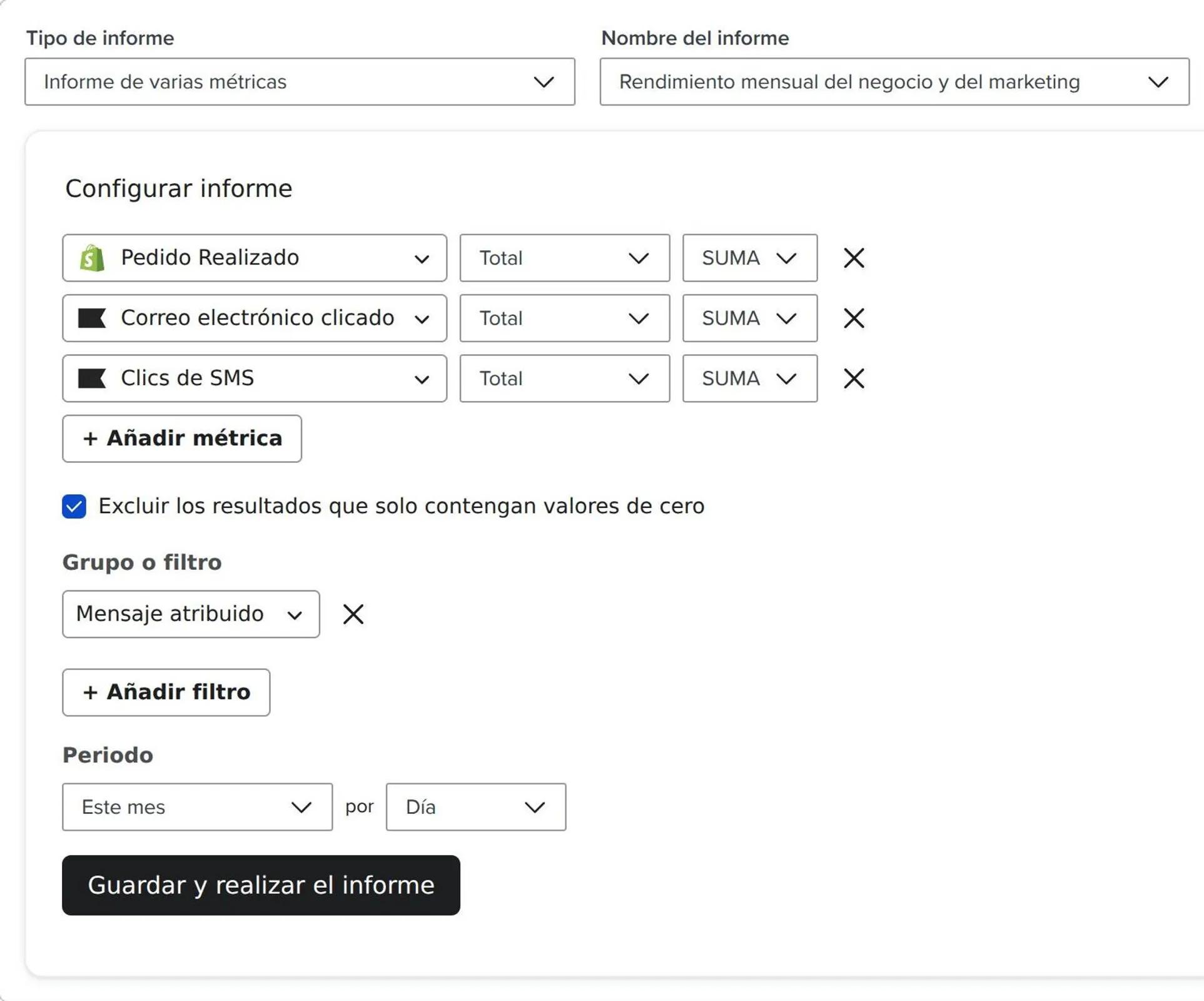
Task: Uncheck Excluir los resultados con valores de cero
Action: point(74,506)
